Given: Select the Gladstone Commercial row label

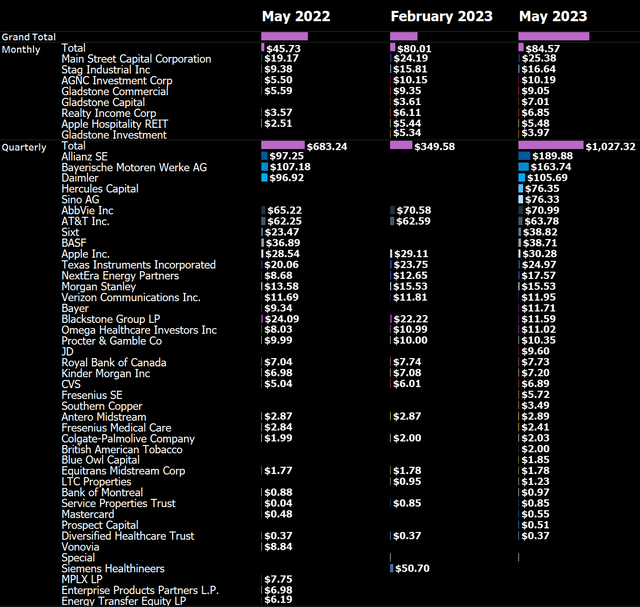Looking at the screenshot, I should pyautogui.click(x=115, y=91).
